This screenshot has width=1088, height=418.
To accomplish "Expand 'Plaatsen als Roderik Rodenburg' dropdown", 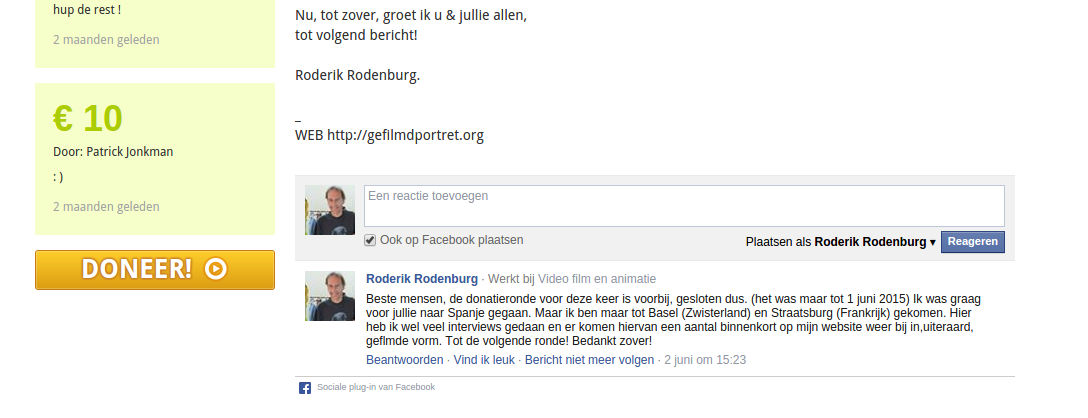I will tap(840, 242).
